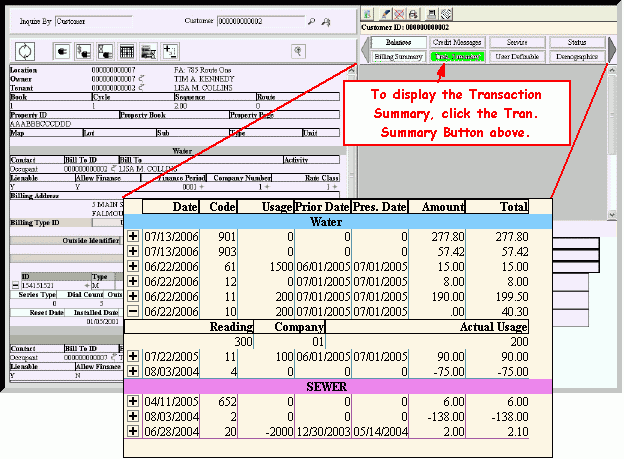Click the plus beside Company Number 1
The height and width of the screenshot is (459, 624).
267,187
